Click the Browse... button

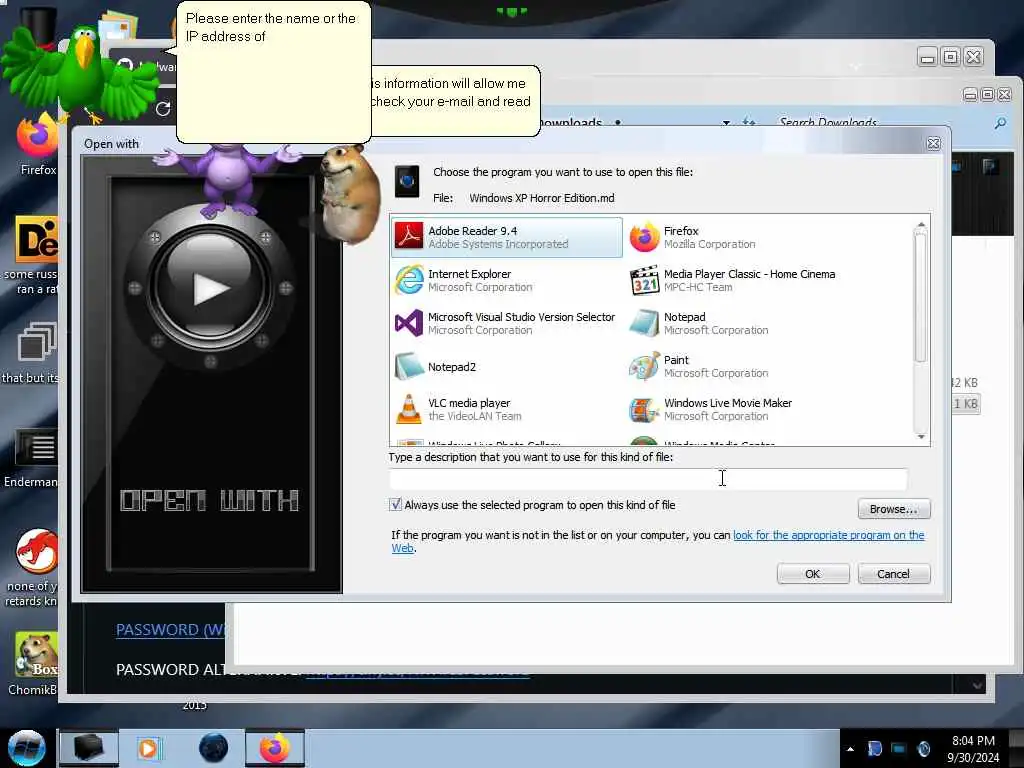pyautogui.click(x=893, y=509)
